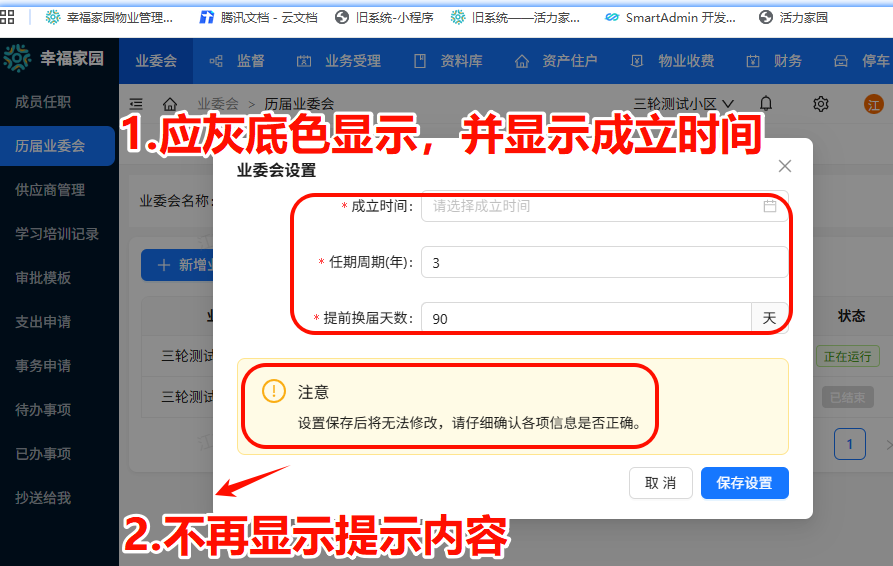Open the 幸福家园物业管理 bookmark

tap(109, 18)
